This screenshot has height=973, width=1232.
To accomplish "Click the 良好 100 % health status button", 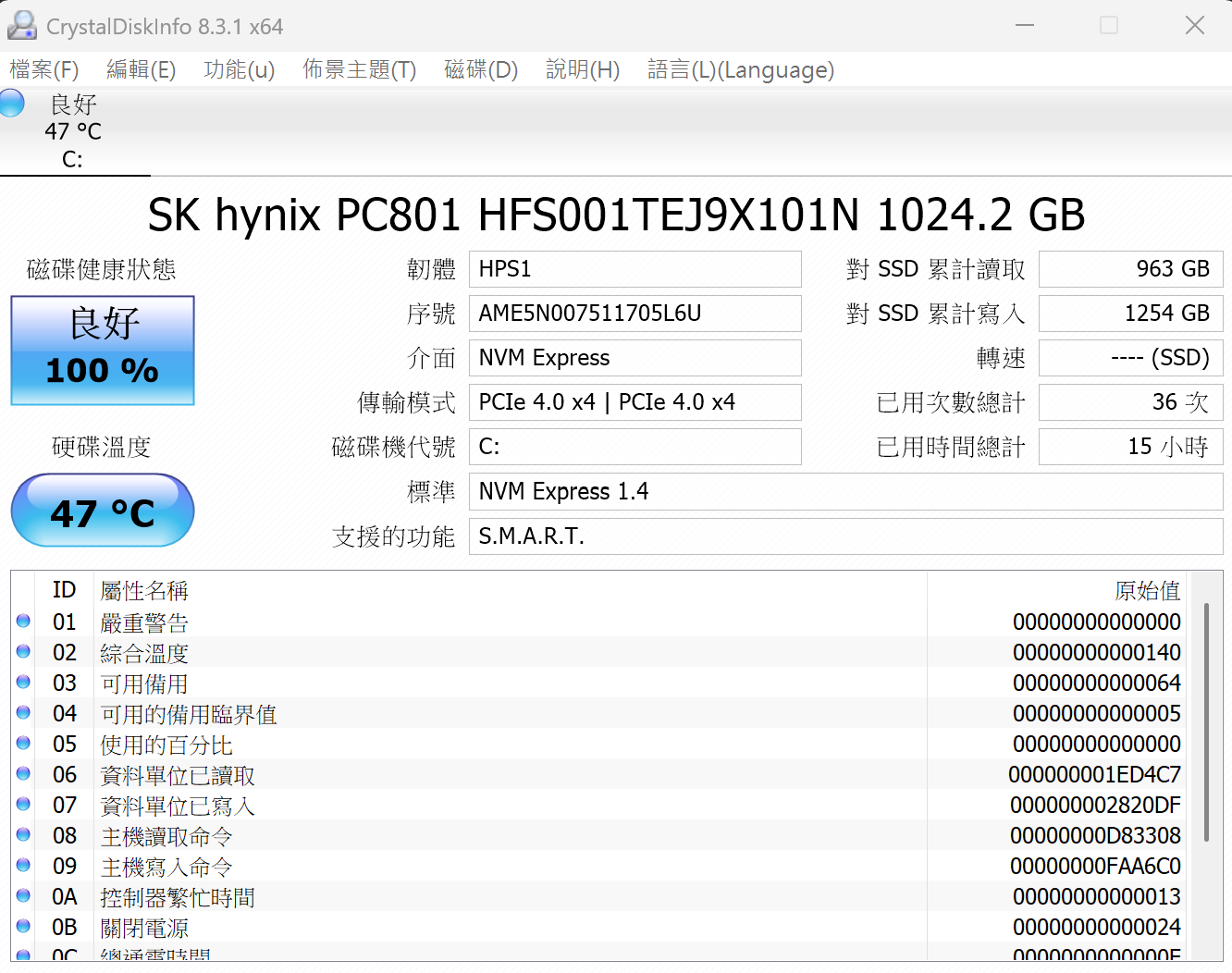I will pos(103,351).
